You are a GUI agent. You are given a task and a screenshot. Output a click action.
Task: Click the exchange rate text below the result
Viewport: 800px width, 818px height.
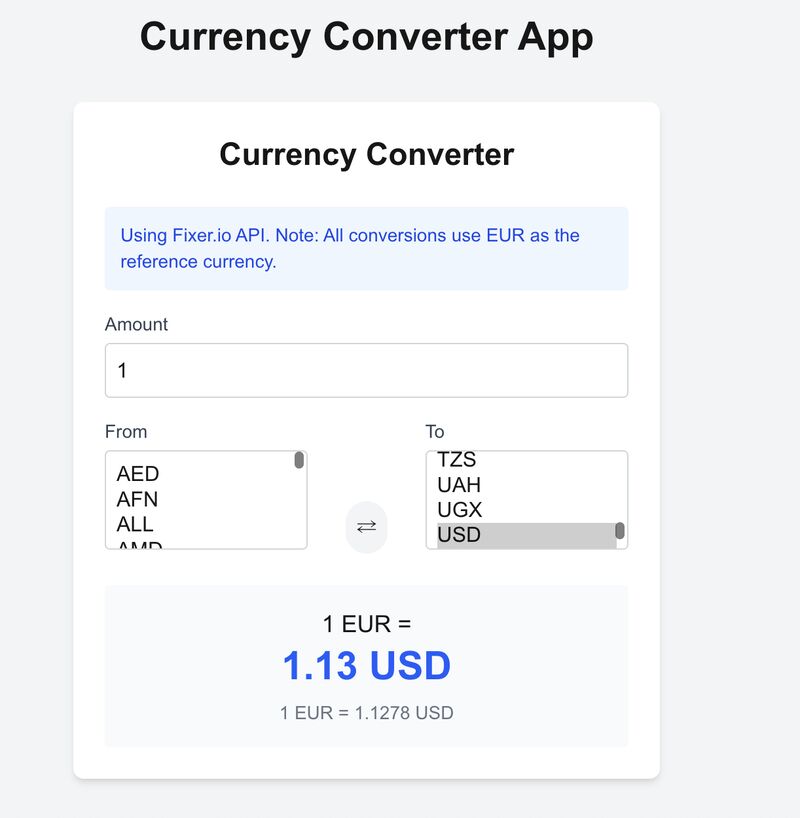click(366, 713)
